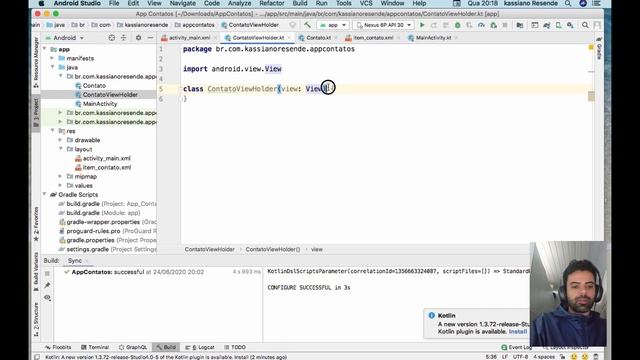Image resolution: width=640 pixels, height=360 pixels.
Task: Click the Profile app icon
Action: tap(481, 25)
